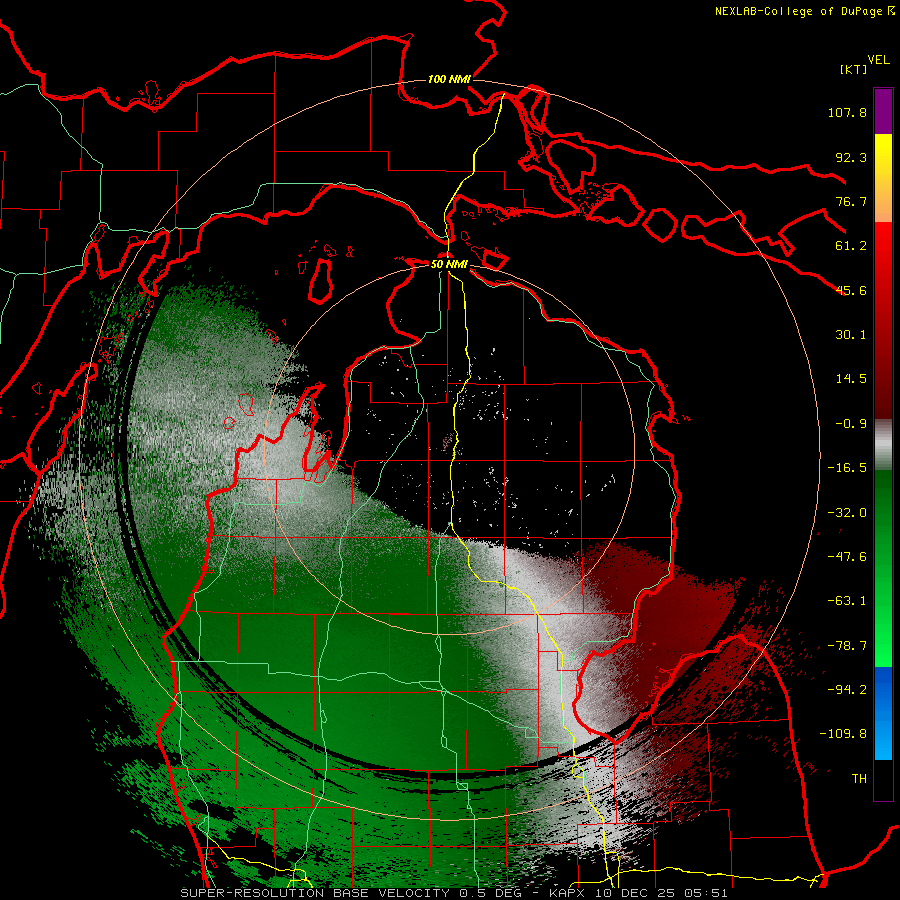Click the -109.8 velocity scale value
The image size is (900, 900).
(843, 734)
